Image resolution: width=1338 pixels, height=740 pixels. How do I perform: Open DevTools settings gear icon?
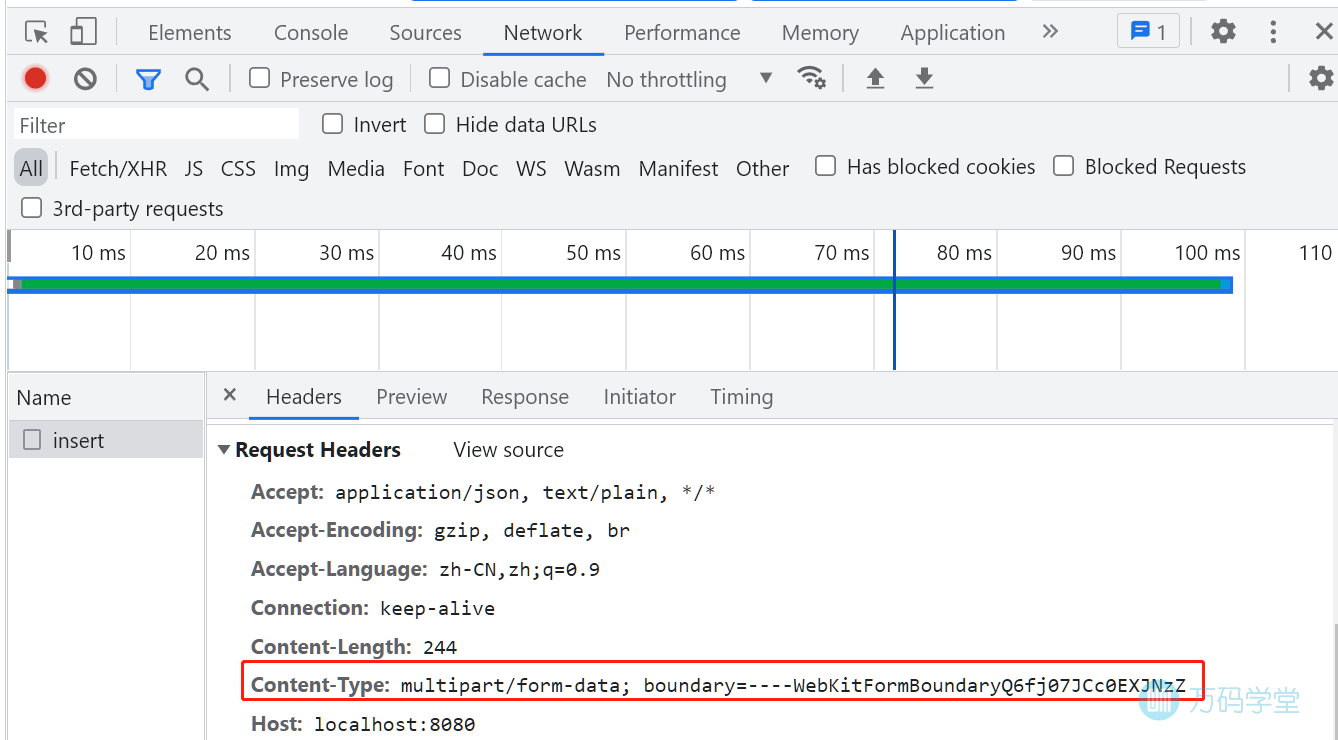1223,31
